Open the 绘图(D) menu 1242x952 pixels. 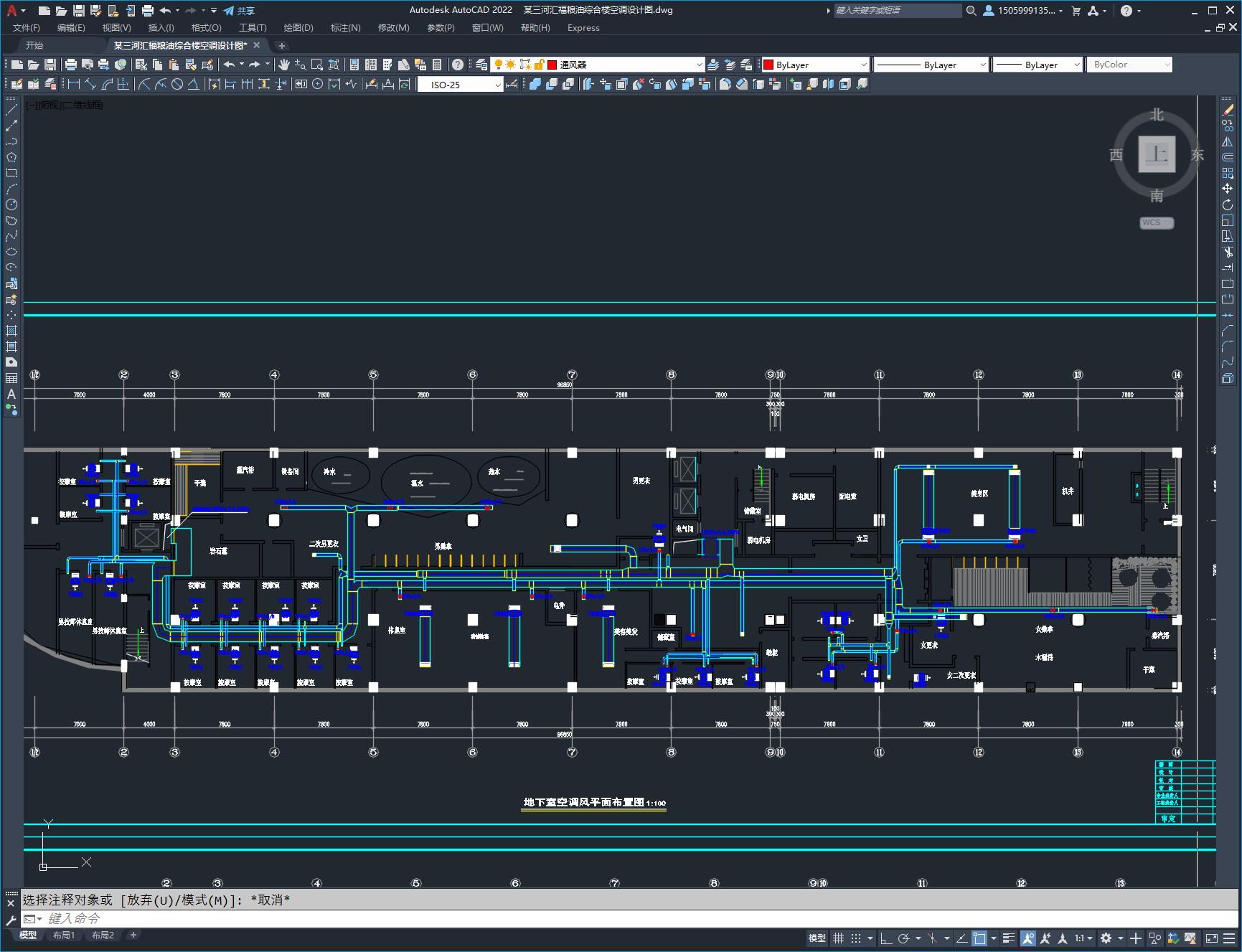coord(298,28)
